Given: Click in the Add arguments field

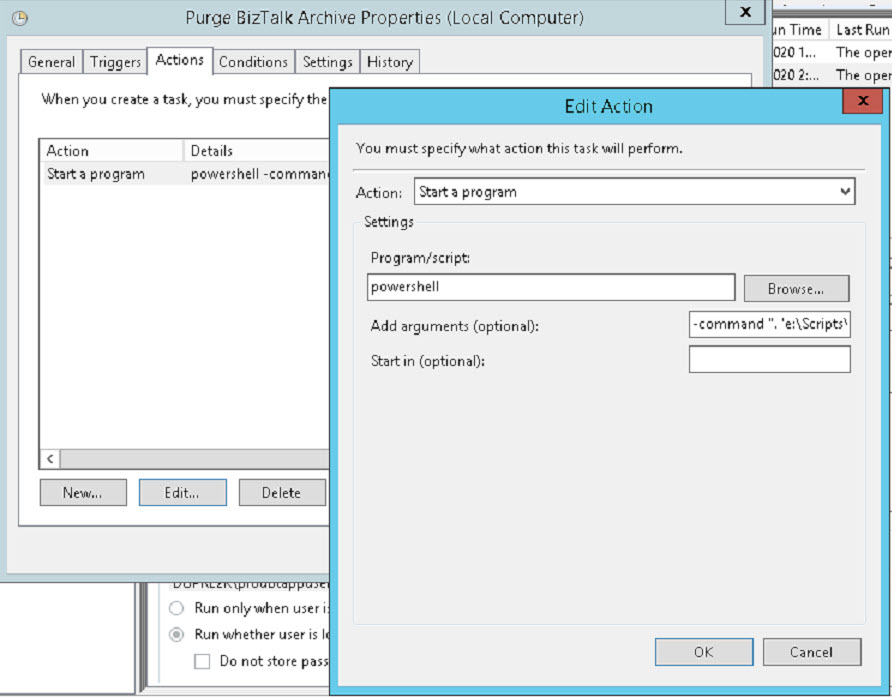Looking at the screenshot, I should [x=769, y=324].
